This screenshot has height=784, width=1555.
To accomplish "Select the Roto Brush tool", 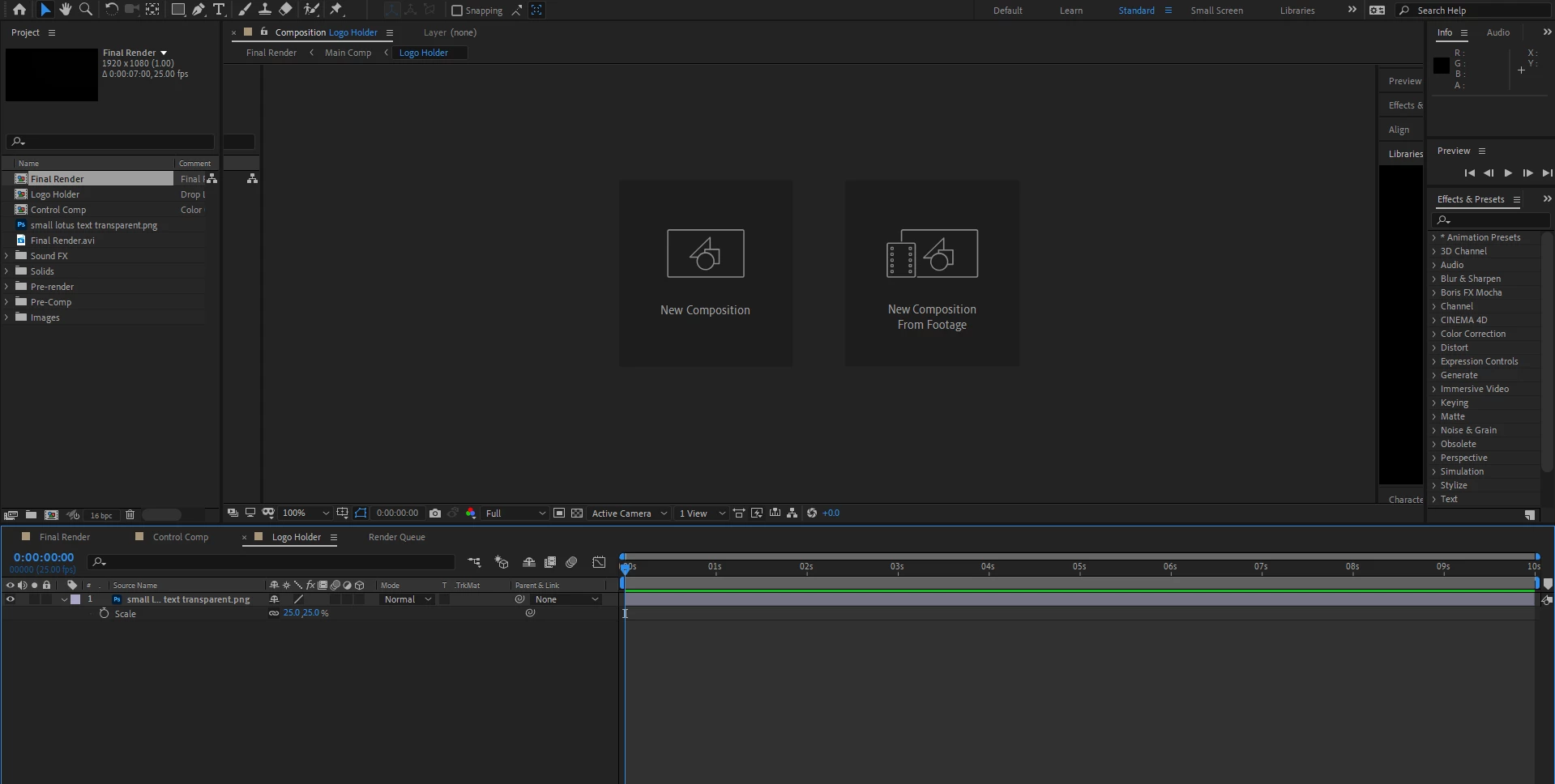I will pos(311,10).
